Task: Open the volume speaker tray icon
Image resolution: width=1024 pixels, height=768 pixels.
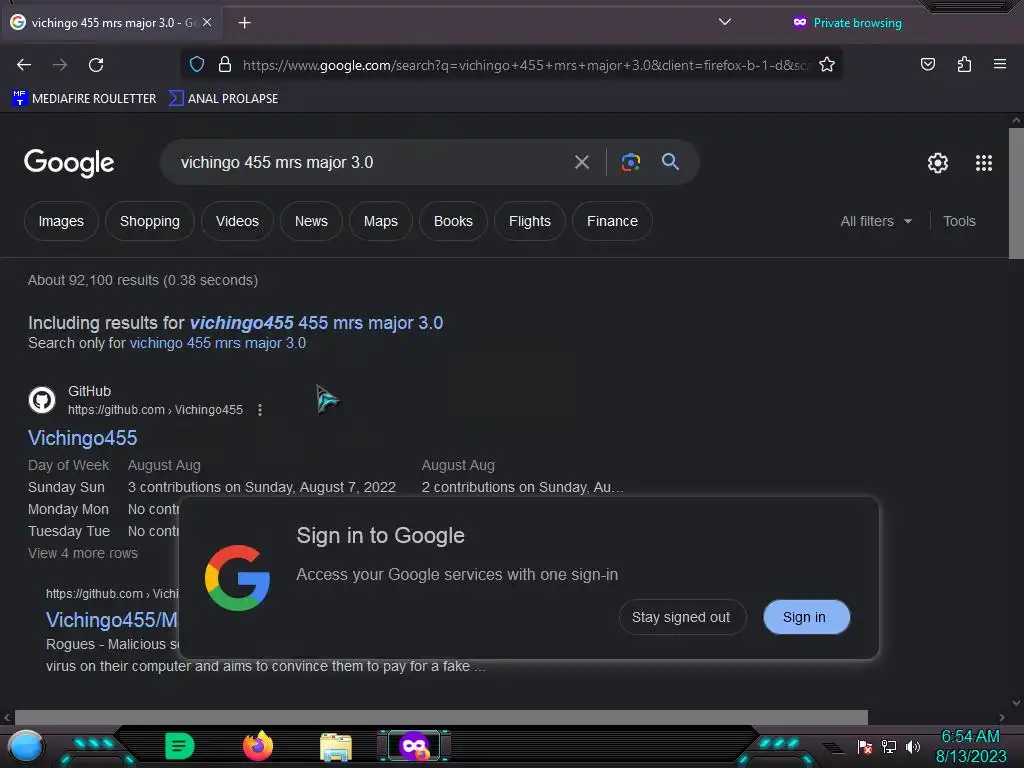Action: (912, 746)
